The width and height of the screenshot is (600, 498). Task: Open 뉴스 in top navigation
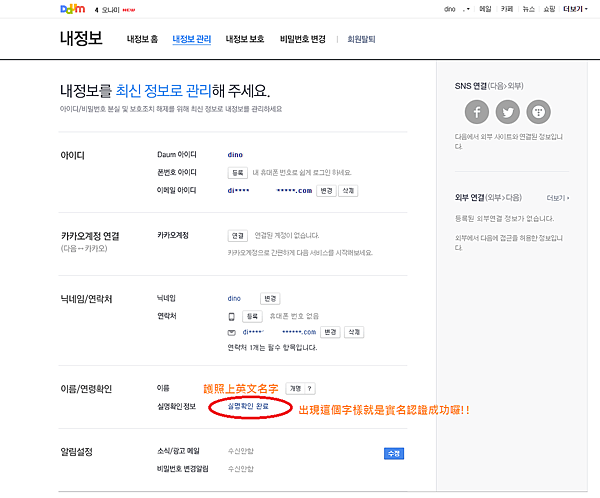(528, 9)
